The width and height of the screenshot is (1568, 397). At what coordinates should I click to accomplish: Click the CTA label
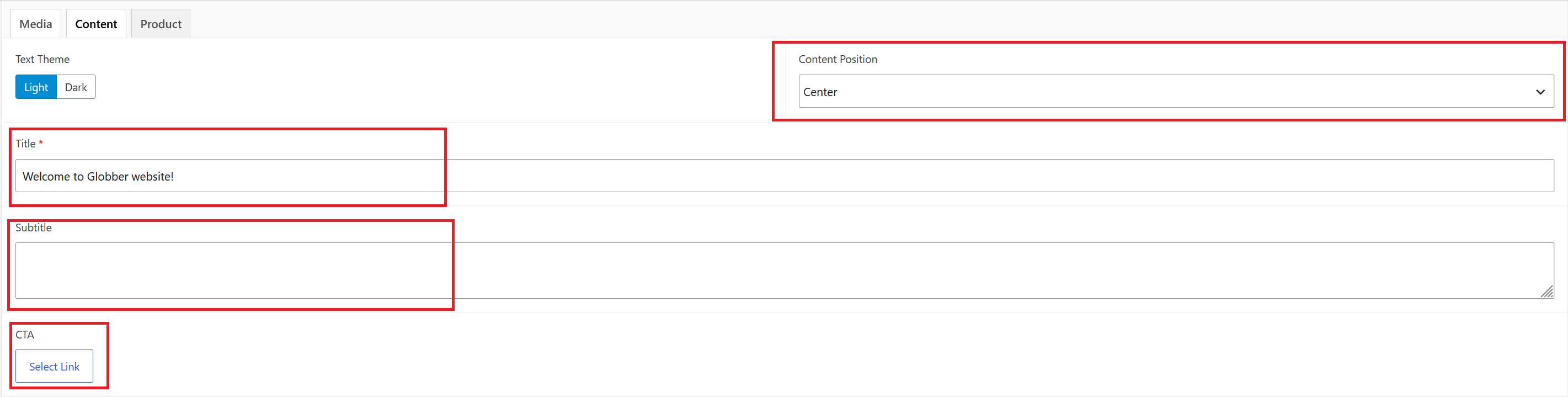point(25,335)
